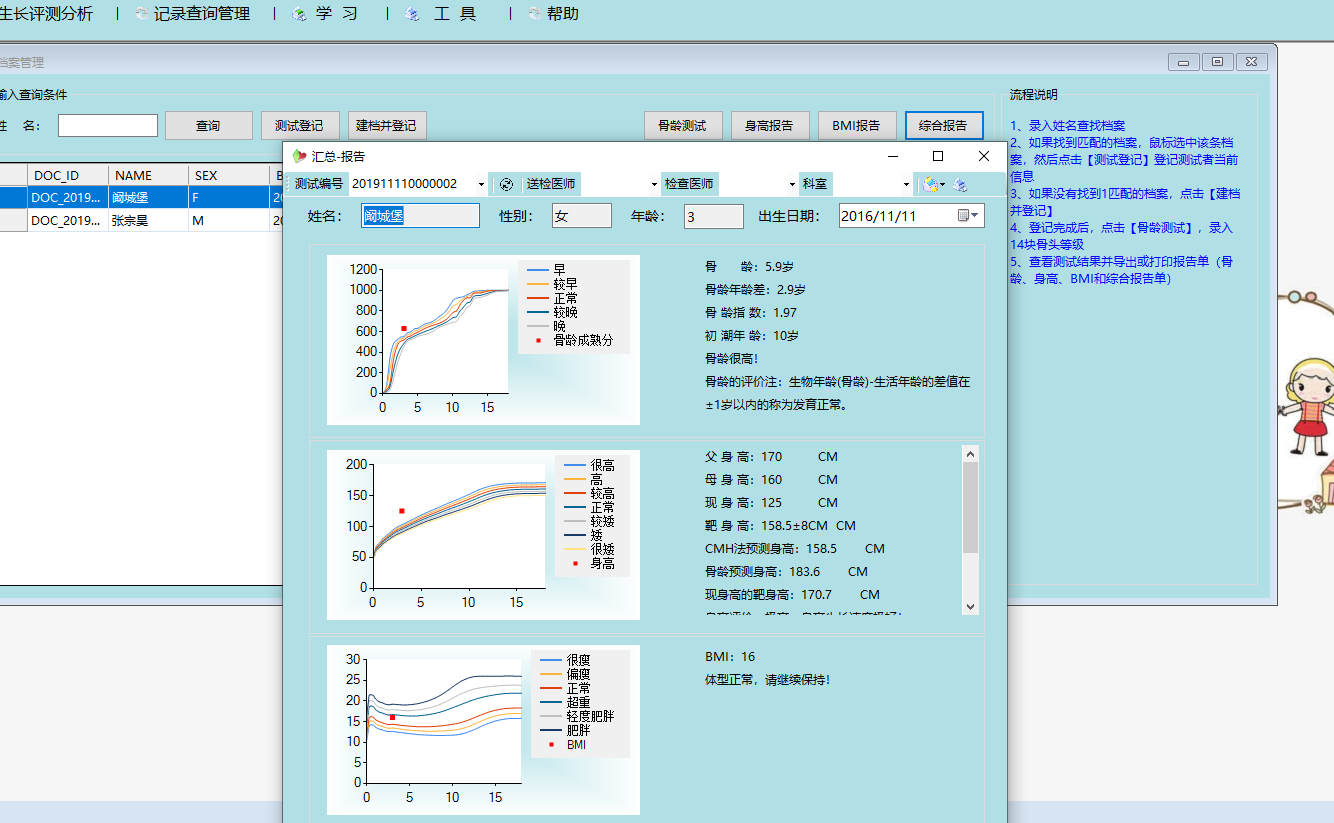Image resolution: width=1334 pixels, height=823 pixels.
Task: Click the 骨龄预测身高：183.6 line
Action: coord(787,572)
